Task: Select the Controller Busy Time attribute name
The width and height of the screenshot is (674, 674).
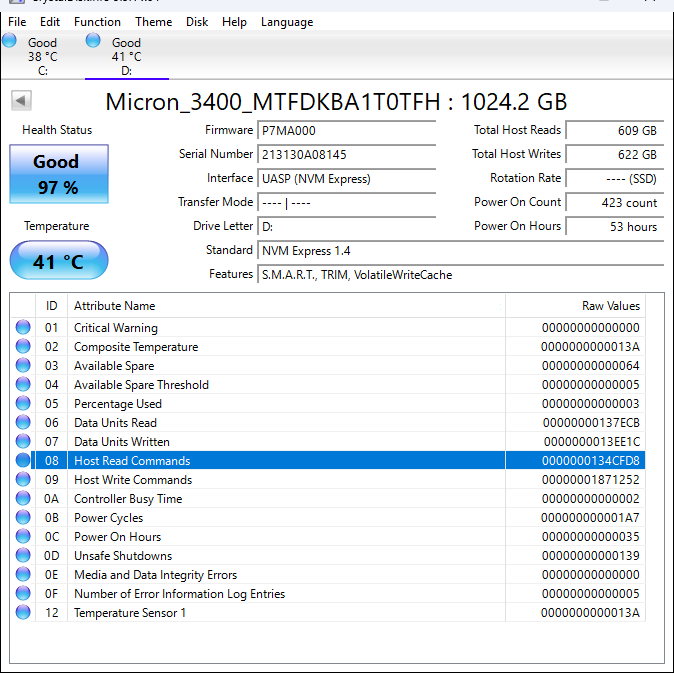Action: click(x=128, y=499)
